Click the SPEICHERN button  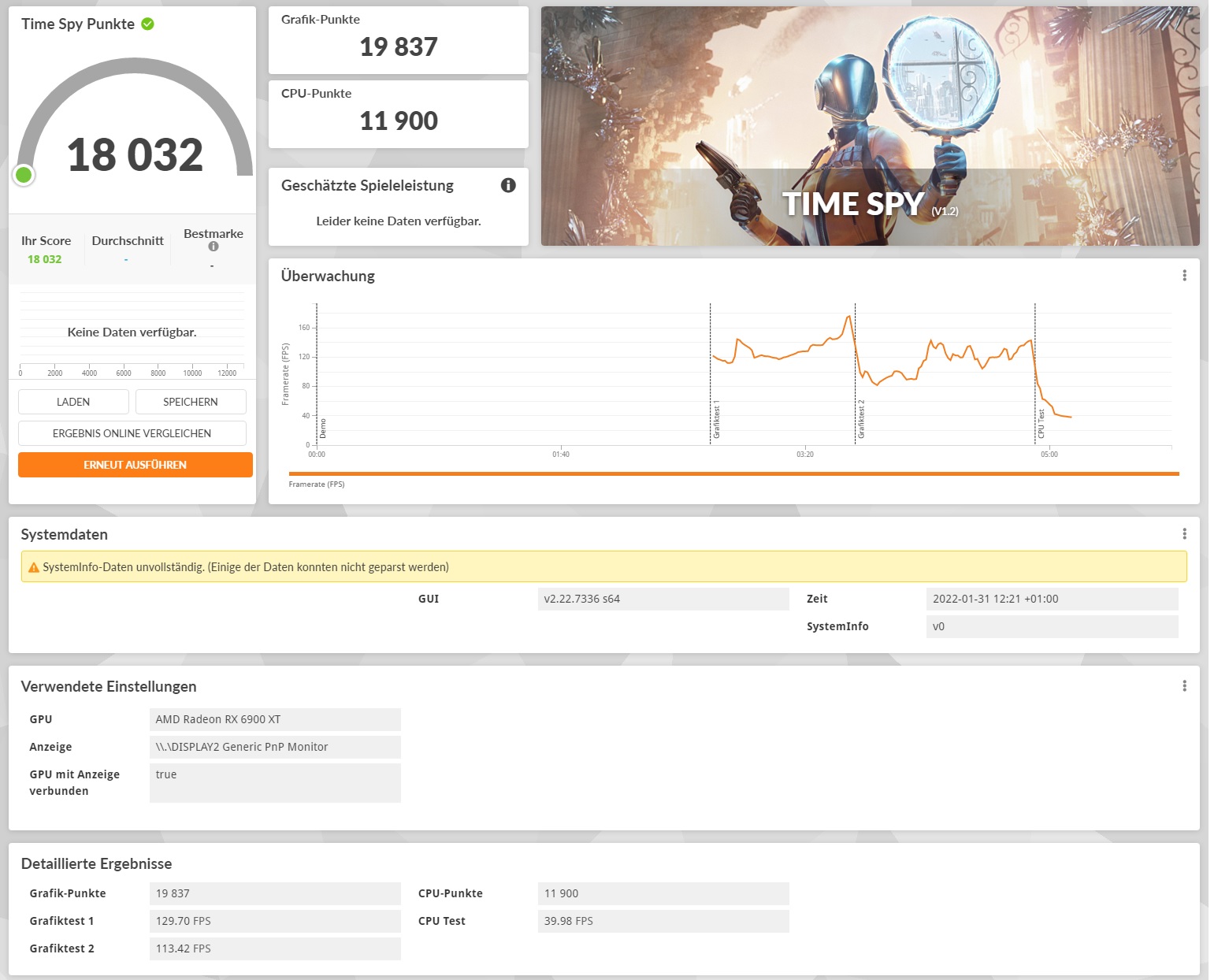coord(191,402)
